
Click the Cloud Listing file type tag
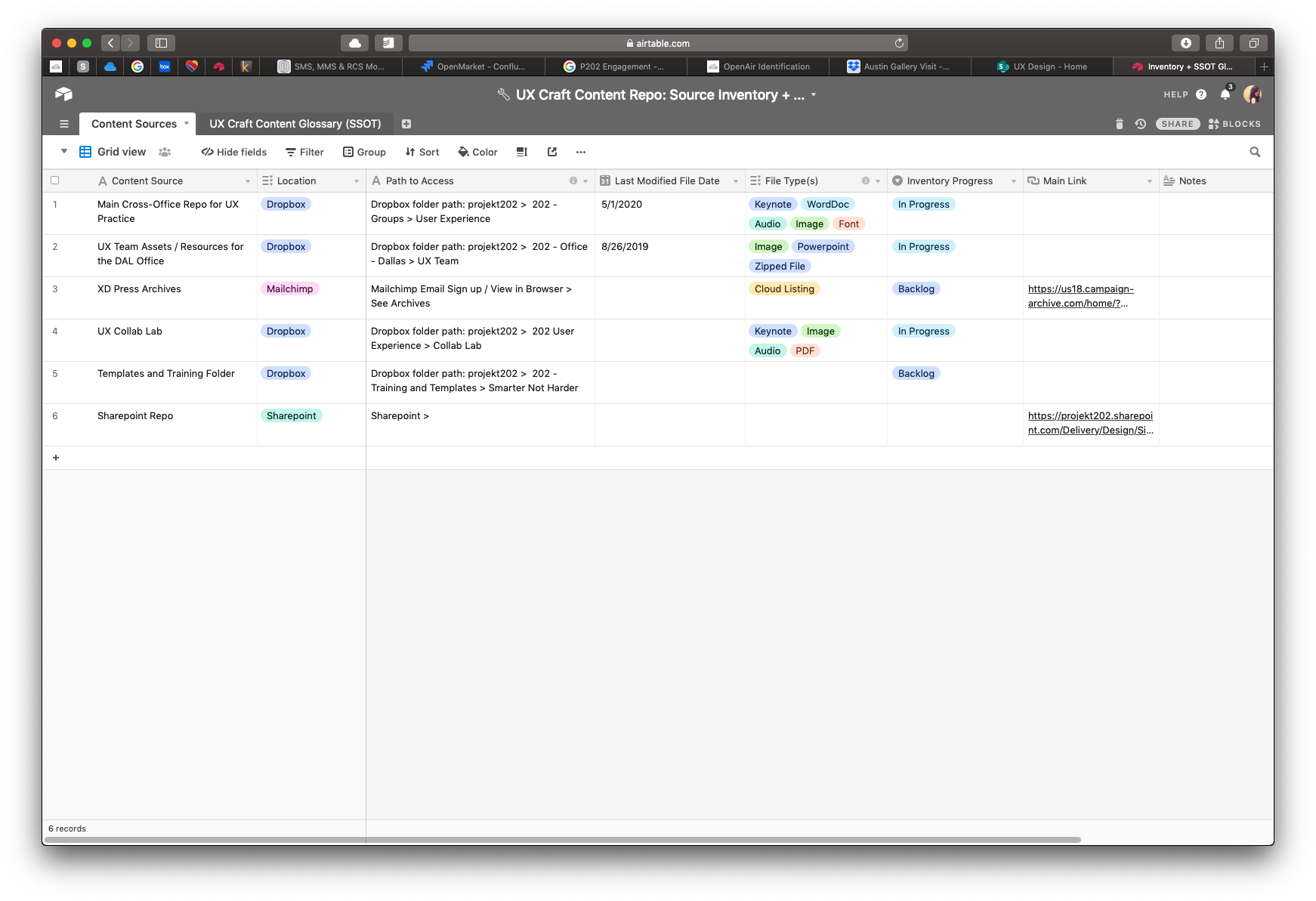pyautogui.click(x=784, y=289)
